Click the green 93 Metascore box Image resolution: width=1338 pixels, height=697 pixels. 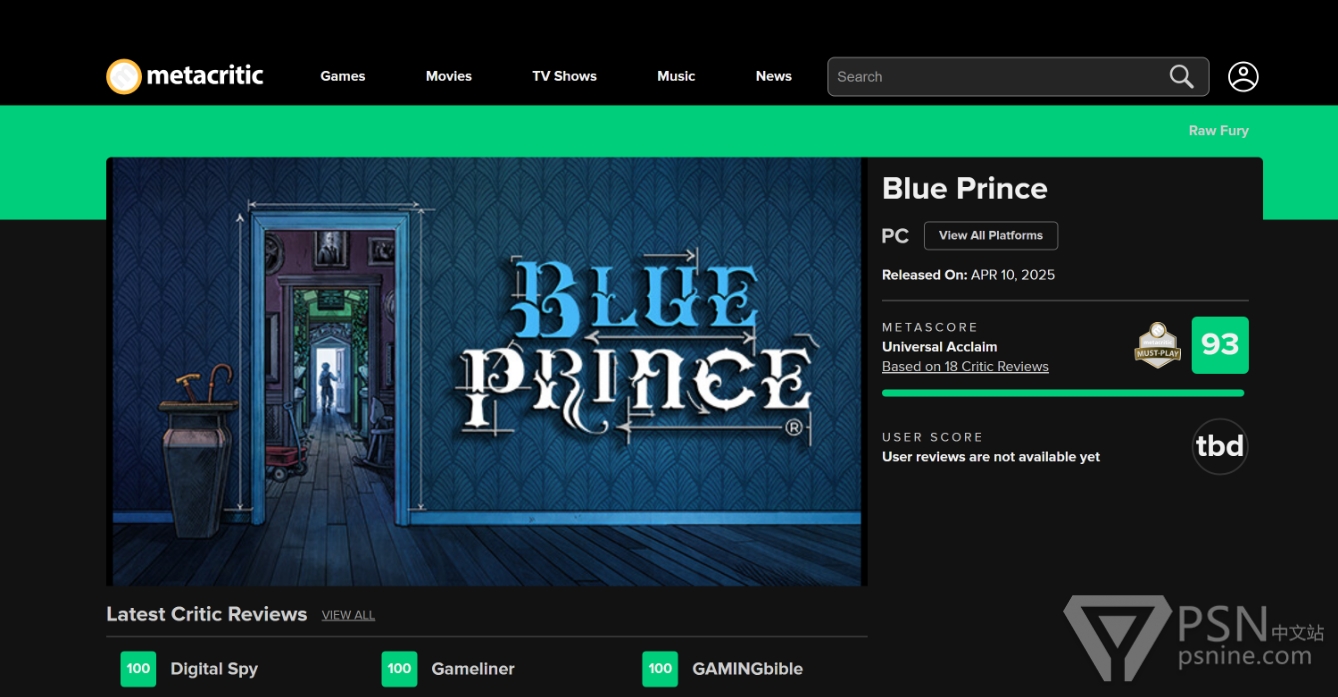tap(1220, 345)
